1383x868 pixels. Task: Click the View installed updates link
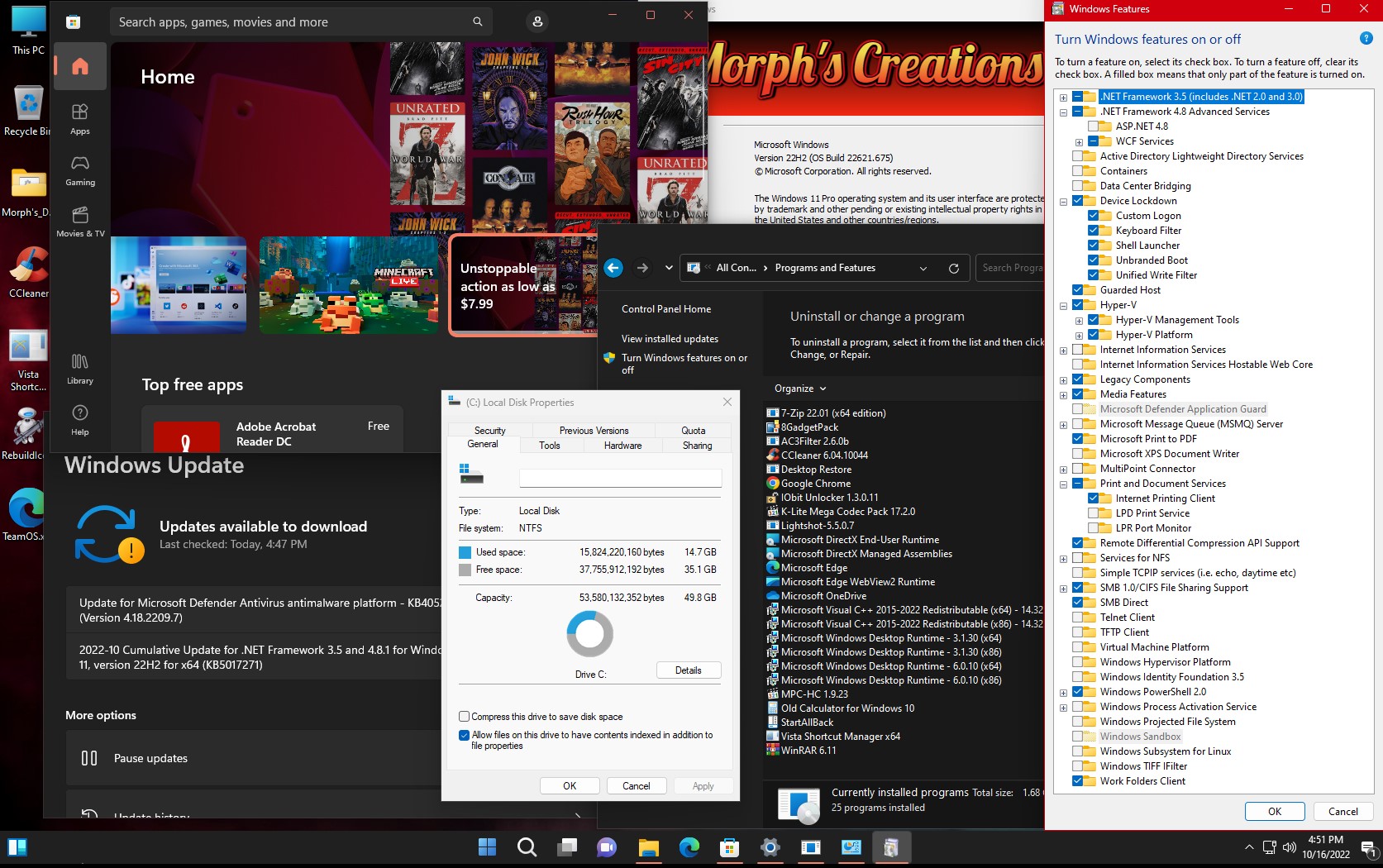pos(670,339)
